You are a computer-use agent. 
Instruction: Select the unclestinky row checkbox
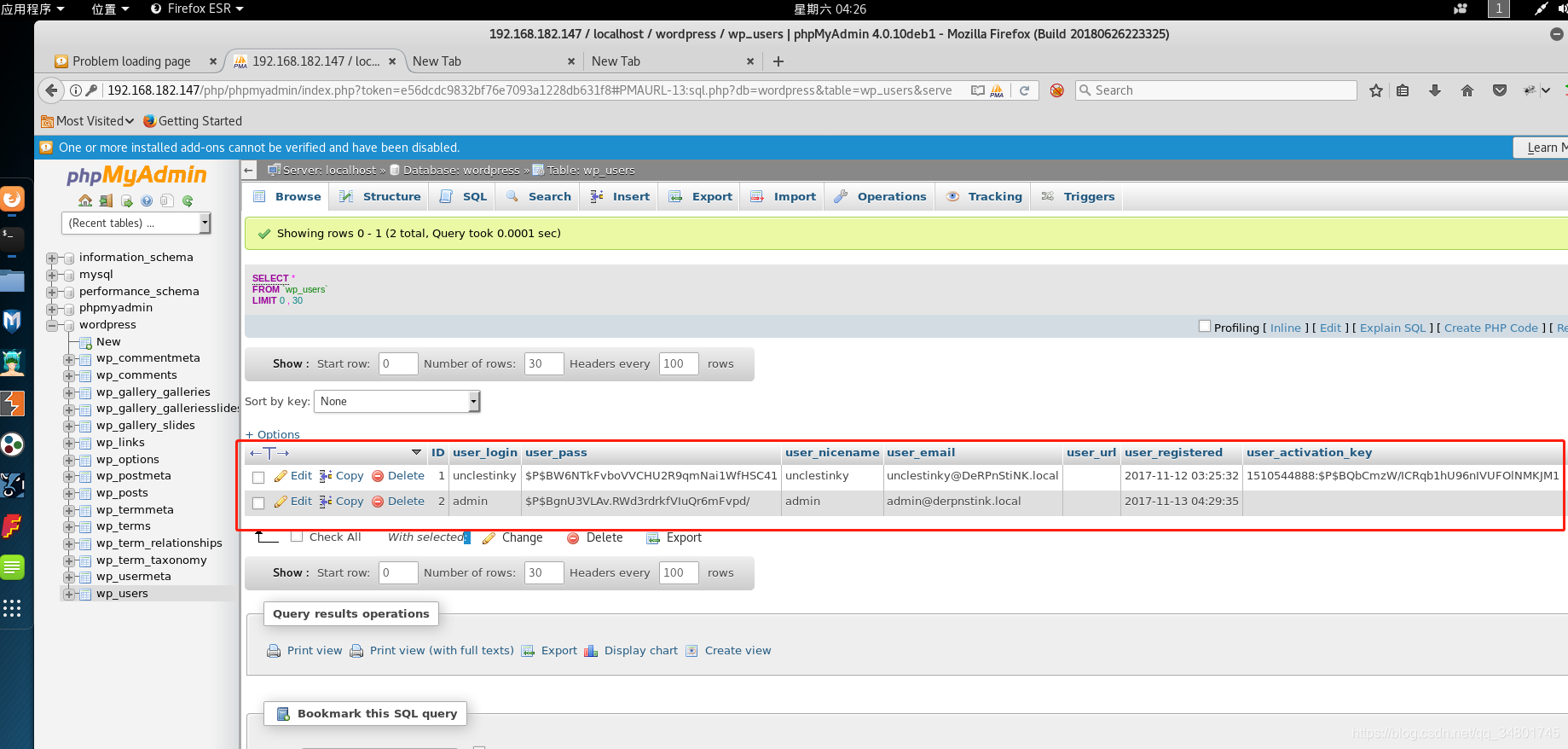258,478
